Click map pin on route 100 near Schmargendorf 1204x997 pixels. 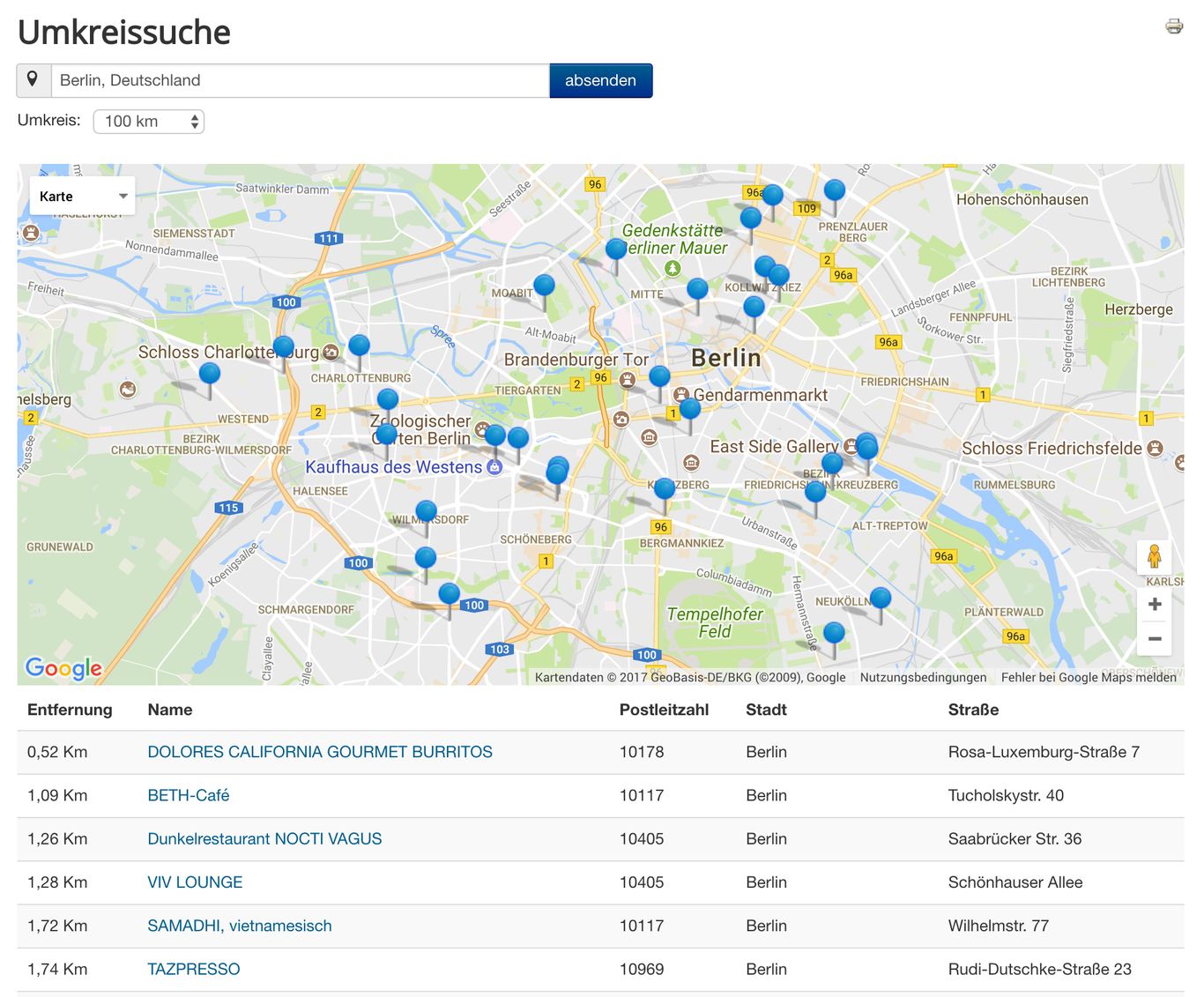coord(450,594)
